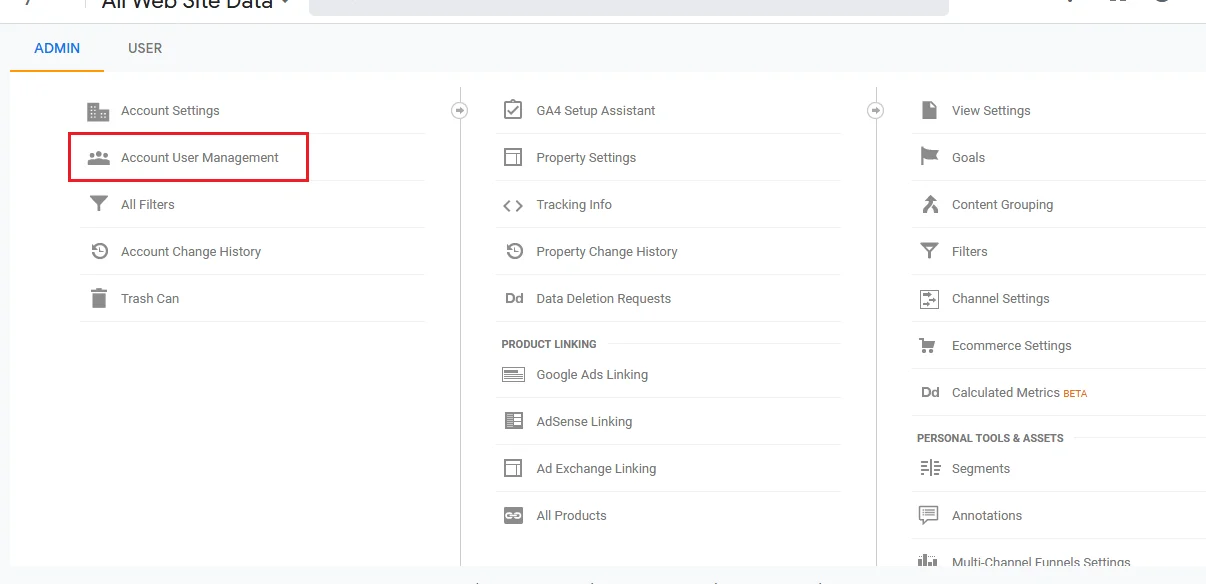Click the Property Change History clock icon
The height and width of the screenshot is (584, 1206).
click(514, 251)
